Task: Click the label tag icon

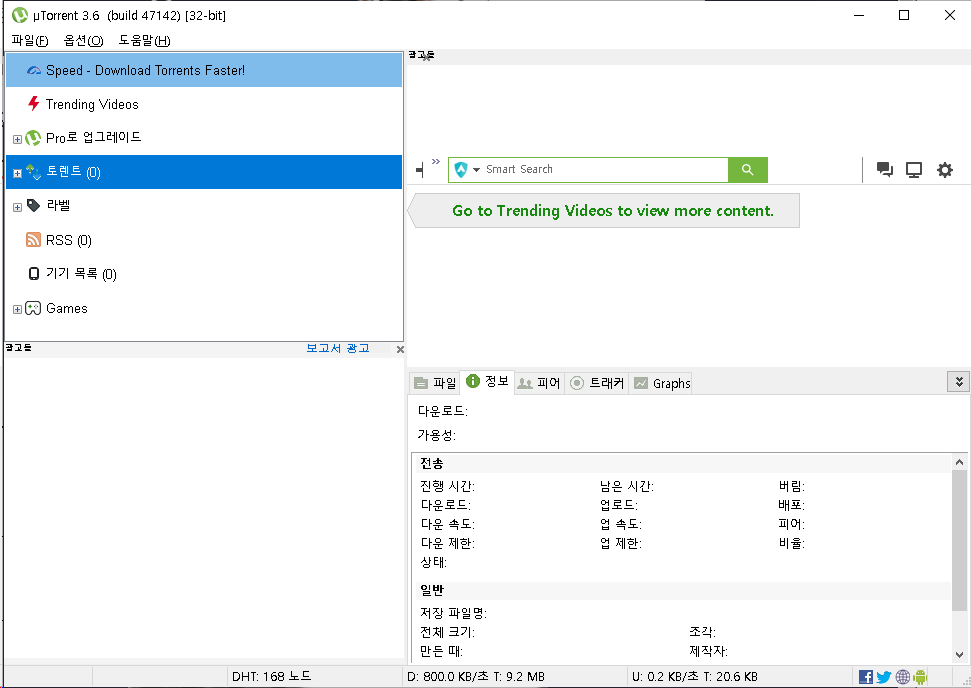Action: tap(33, 206)
